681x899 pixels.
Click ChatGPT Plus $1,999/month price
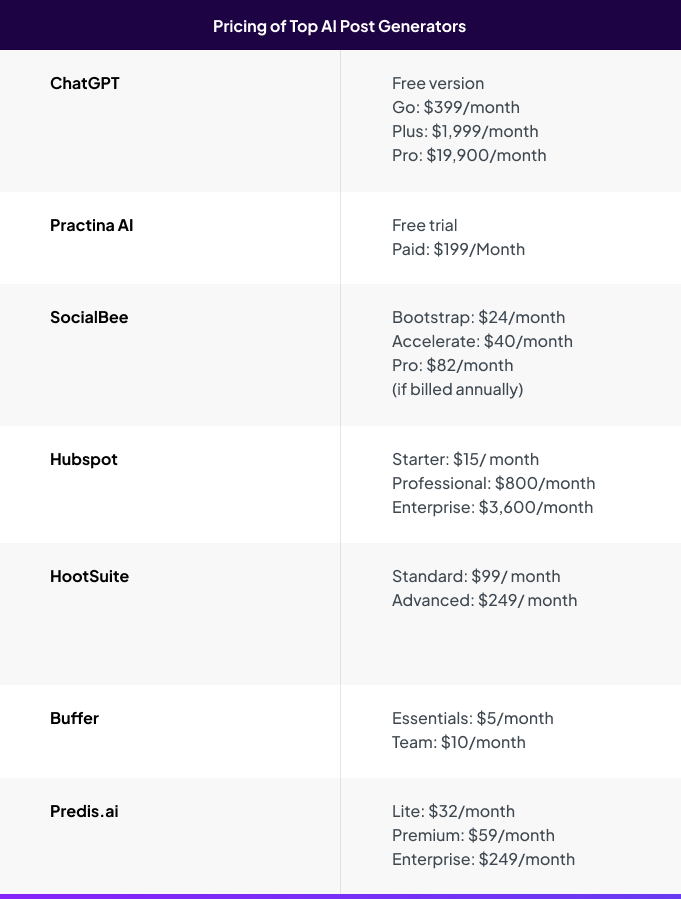click(x=465, y=132)
